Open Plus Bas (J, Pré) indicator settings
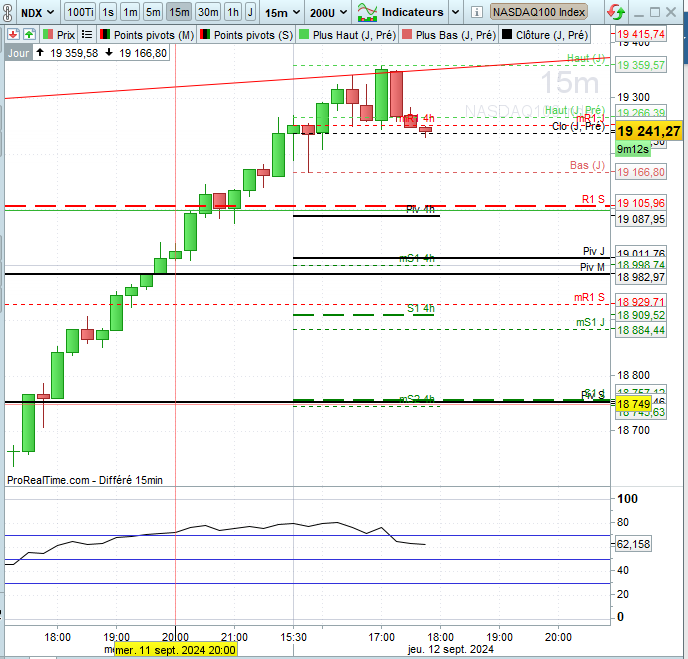 (456, 35)
